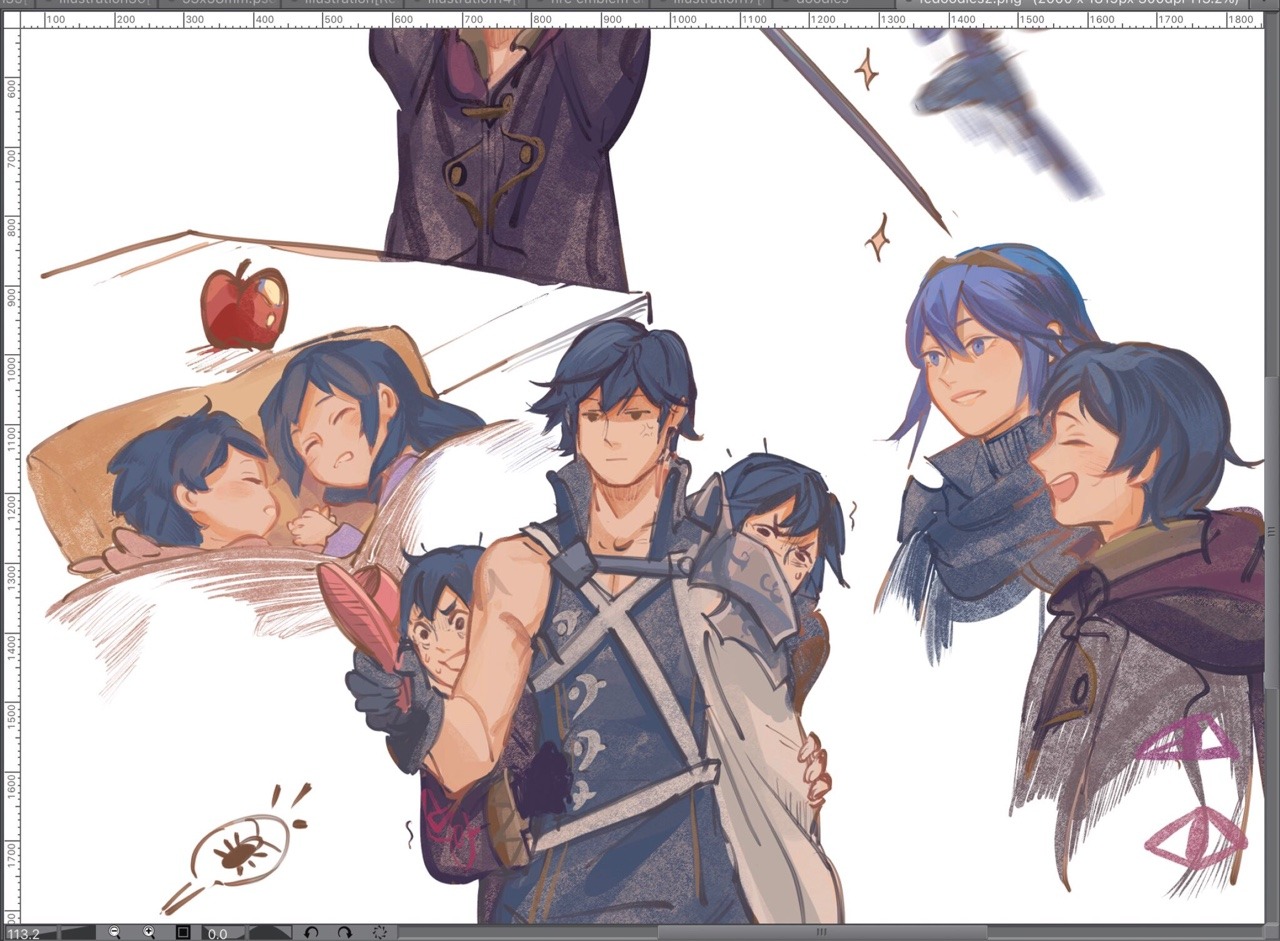This screenshot has width=1280, height=941.
Task: Rotate the canvas right with the clockwise arrow
Action: pos(345,932)
